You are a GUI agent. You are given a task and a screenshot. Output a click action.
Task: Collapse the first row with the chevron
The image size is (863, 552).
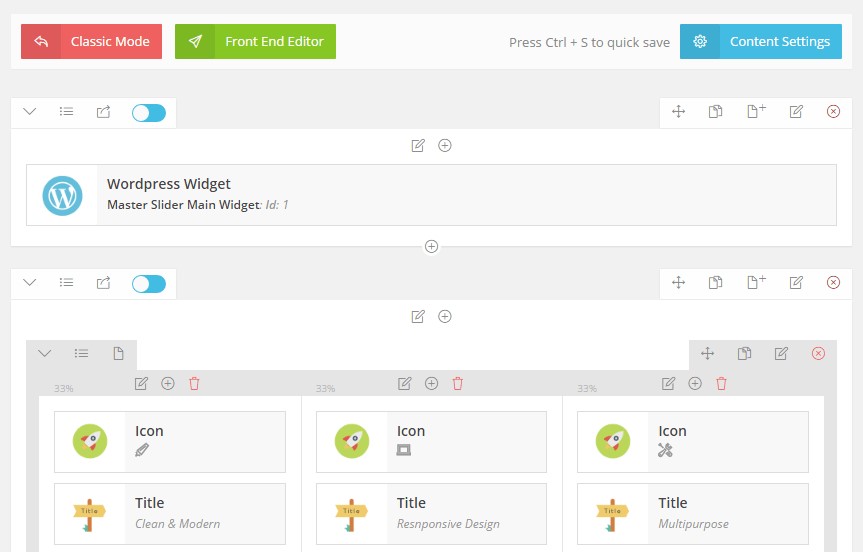30,112
